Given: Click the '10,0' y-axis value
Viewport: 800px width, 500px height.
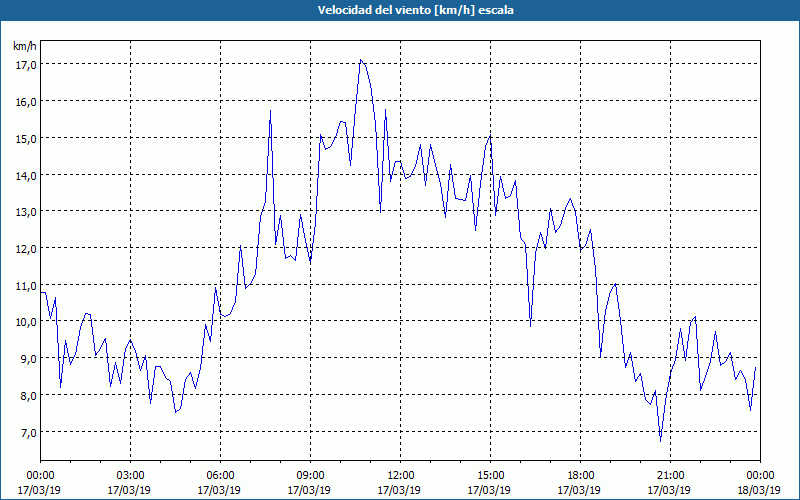Looking at the screenshot, I should (27, 321).
